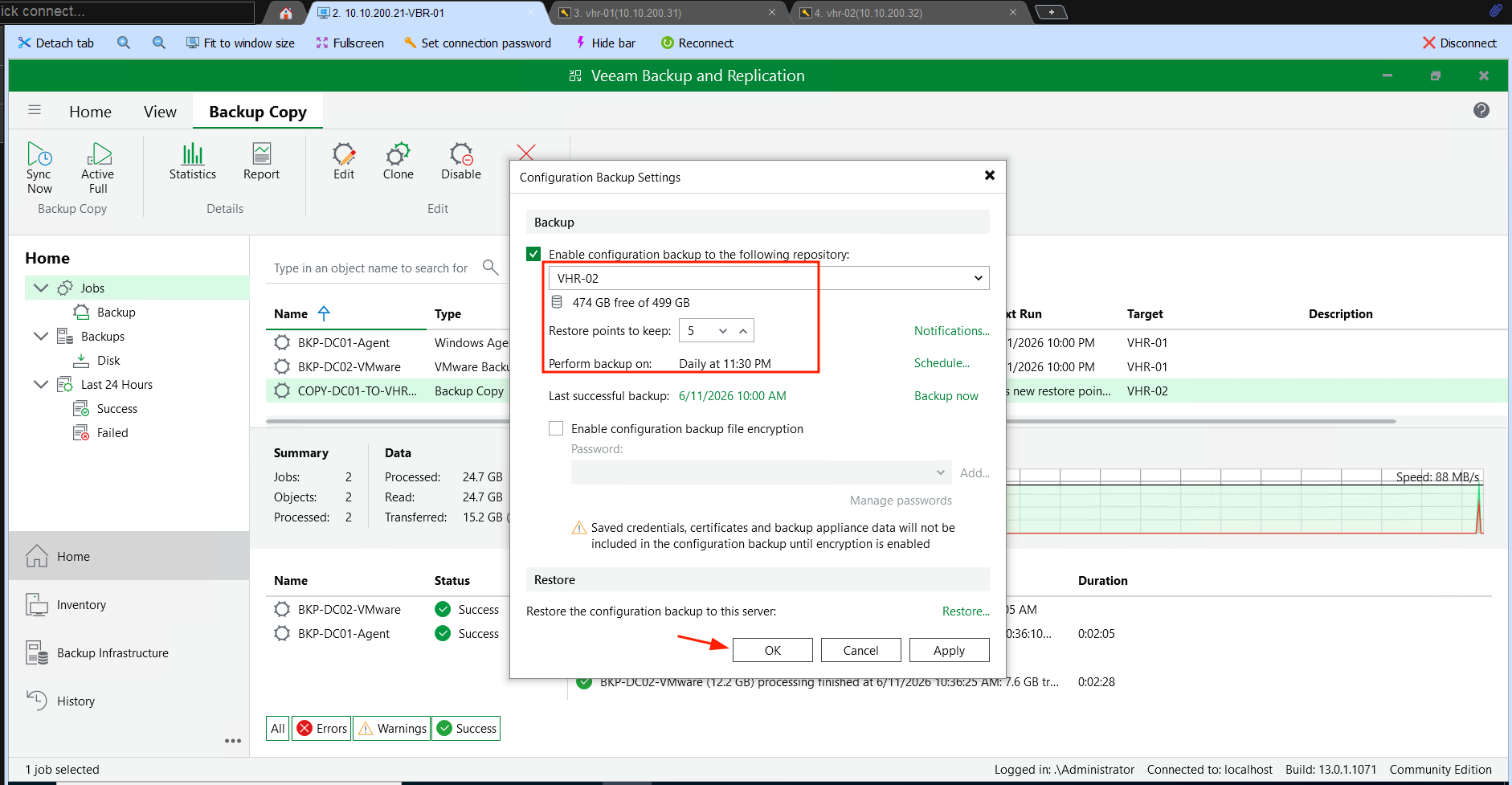Screen dimensions: 1512x785
Task: Open the Schedule link
Action: pos(942,362)
